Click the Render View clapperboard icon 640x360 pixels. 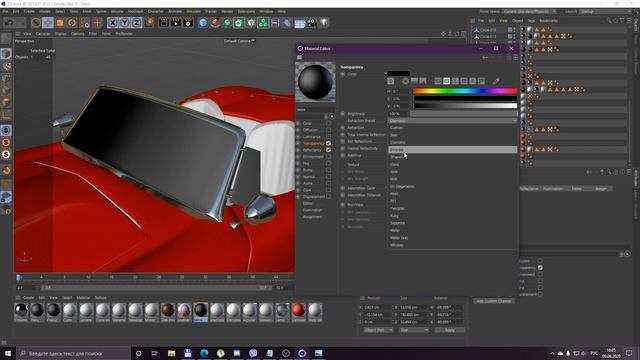click(164, 23)
